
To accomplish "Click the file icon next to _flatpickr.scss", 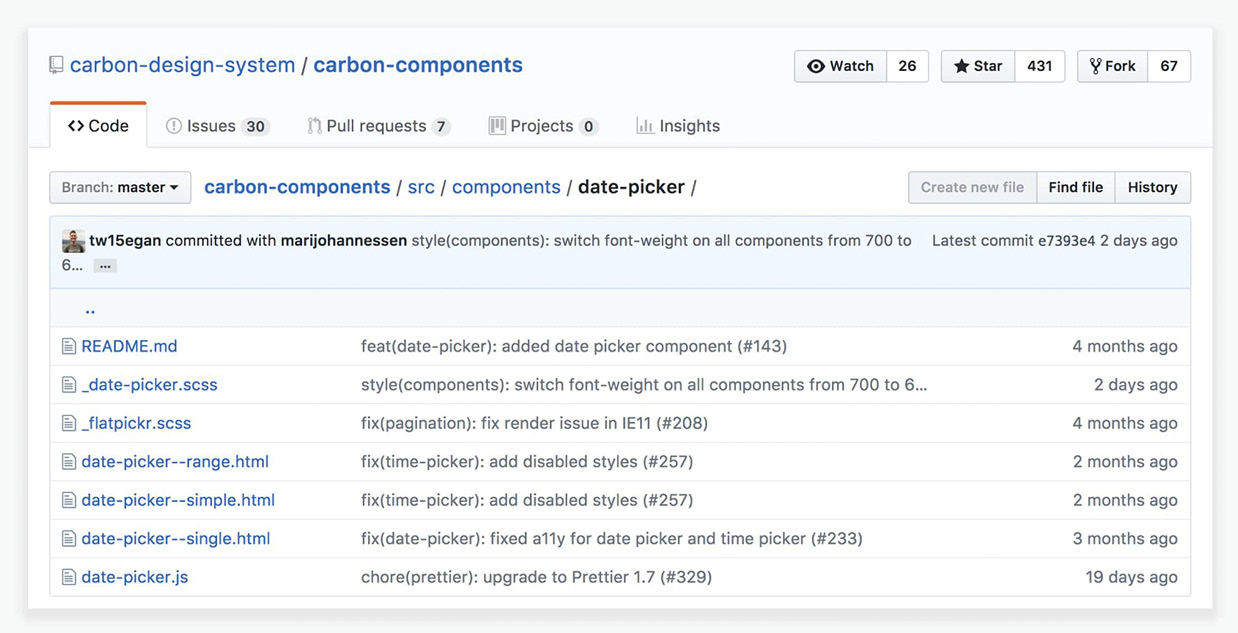I will point(69,423).
